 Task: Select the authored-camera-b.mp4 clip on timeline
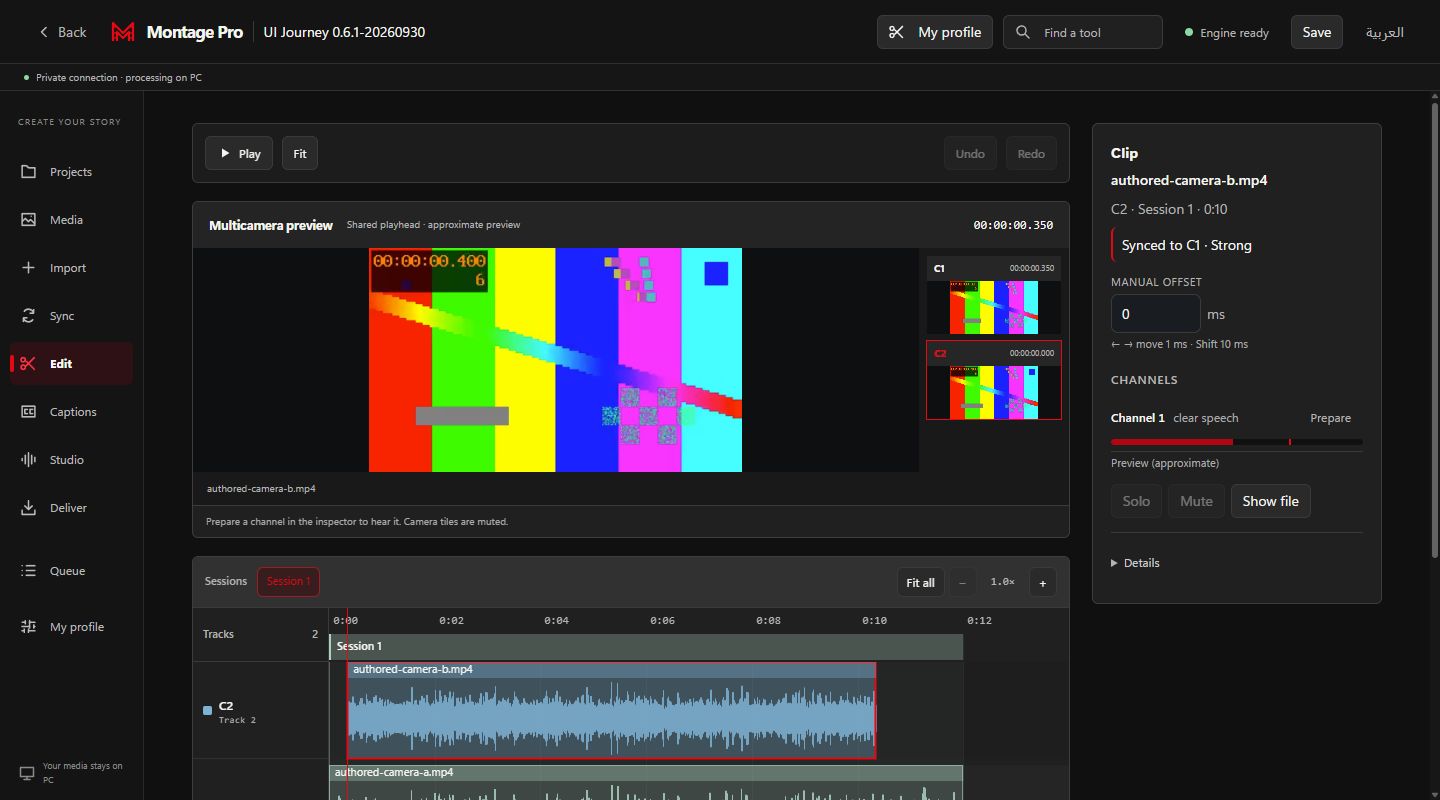(x=611, y=711)
